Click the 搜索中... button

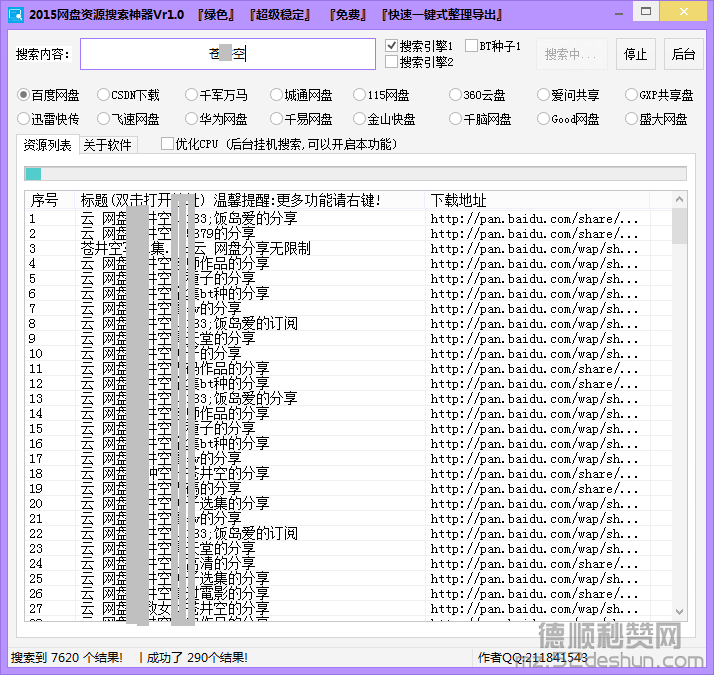pyautogui.click(x=572, y=54)
